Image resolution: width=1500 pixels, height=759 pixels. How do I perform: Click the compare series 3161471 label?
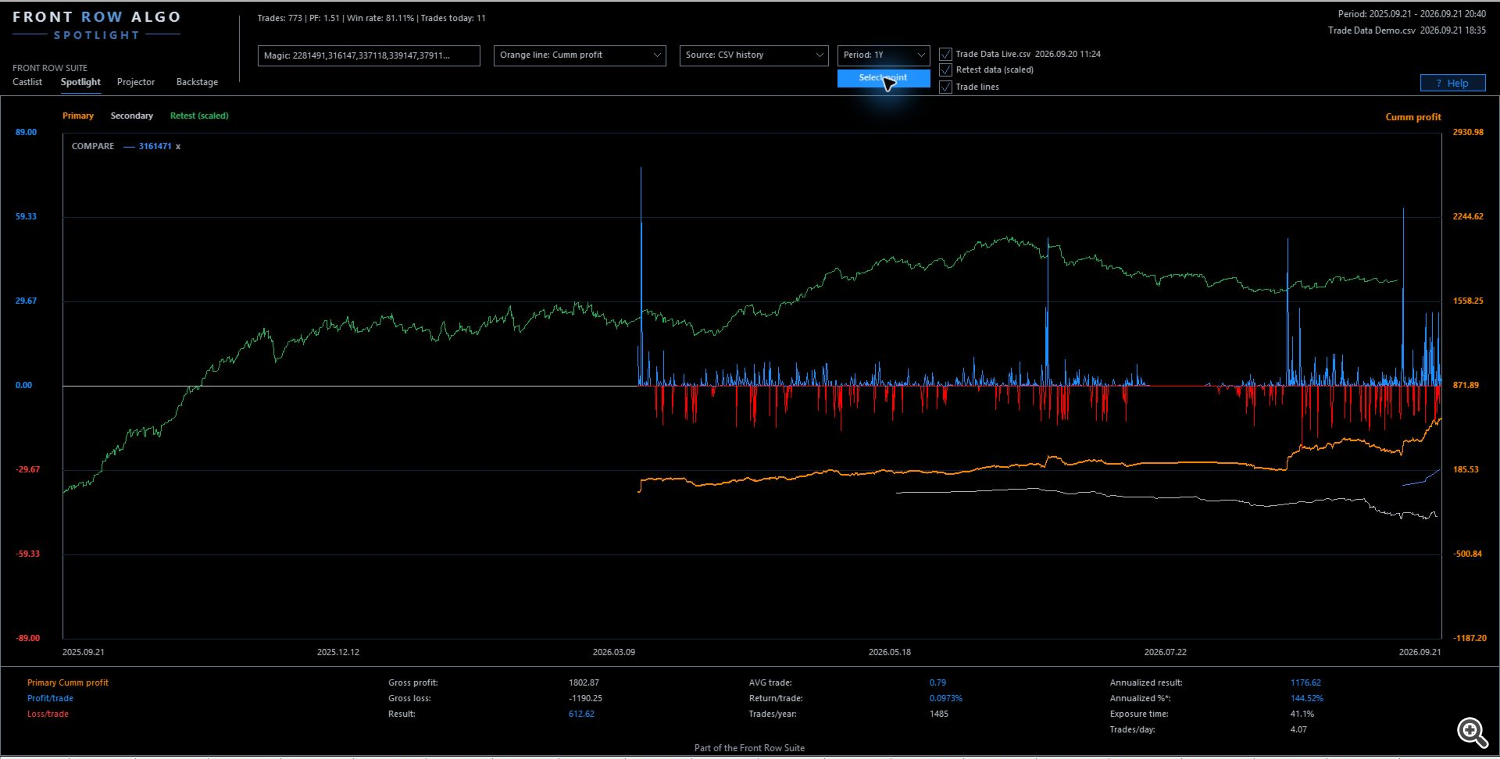[x=154, y=146]
